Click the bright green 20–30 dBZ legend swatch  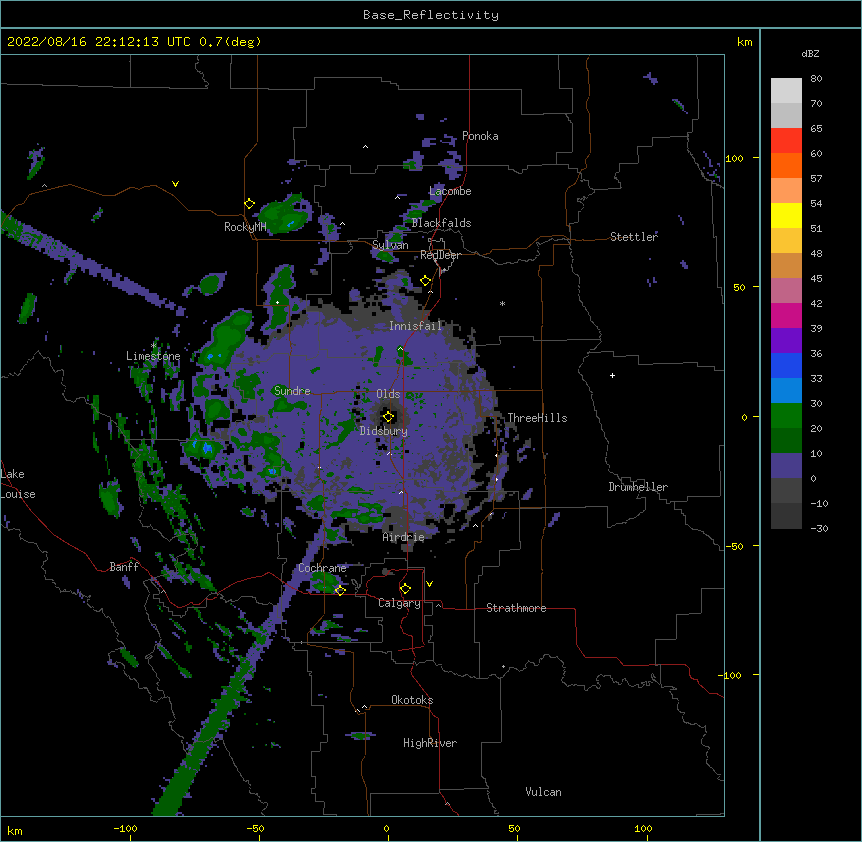point(786,416)
